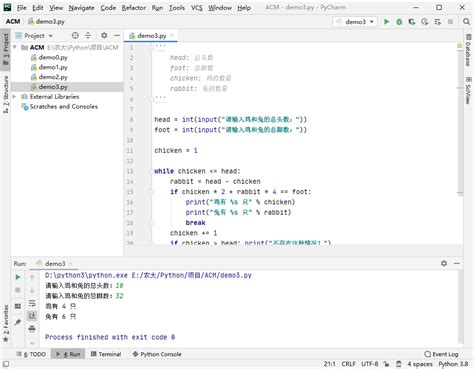Open the demo3 run configuration dropdown

(x=355, y=22)
